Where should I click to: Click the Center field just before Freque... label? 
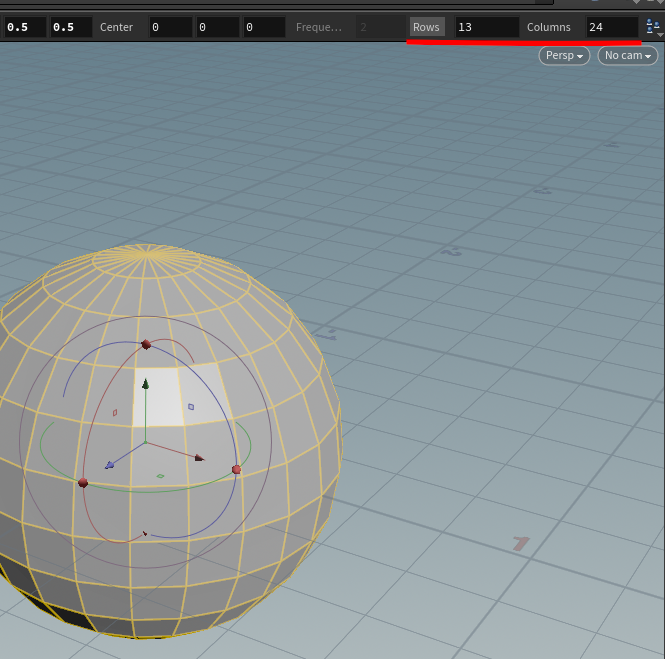[264, 27]
